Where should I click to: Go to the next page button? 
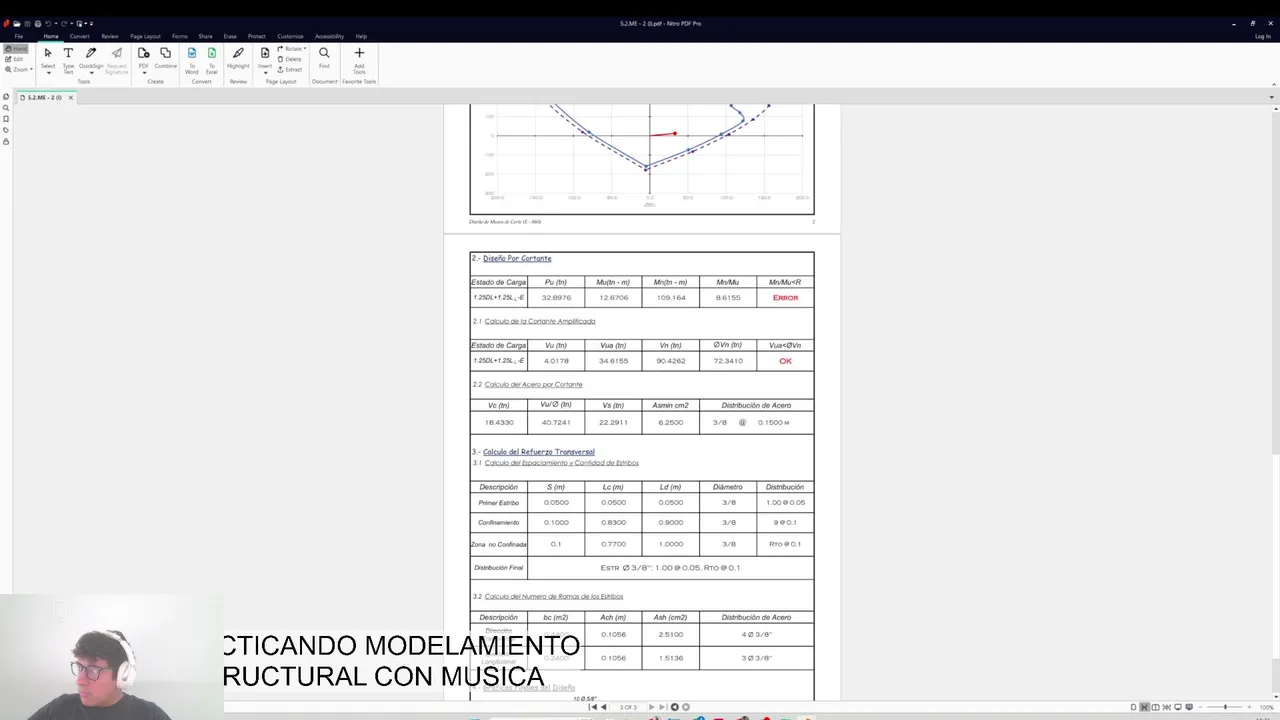(651, 707)
